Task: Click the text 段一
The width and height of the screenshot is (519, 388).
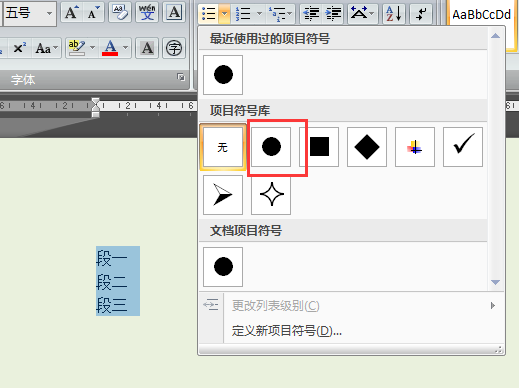Action: coord(112,259)
